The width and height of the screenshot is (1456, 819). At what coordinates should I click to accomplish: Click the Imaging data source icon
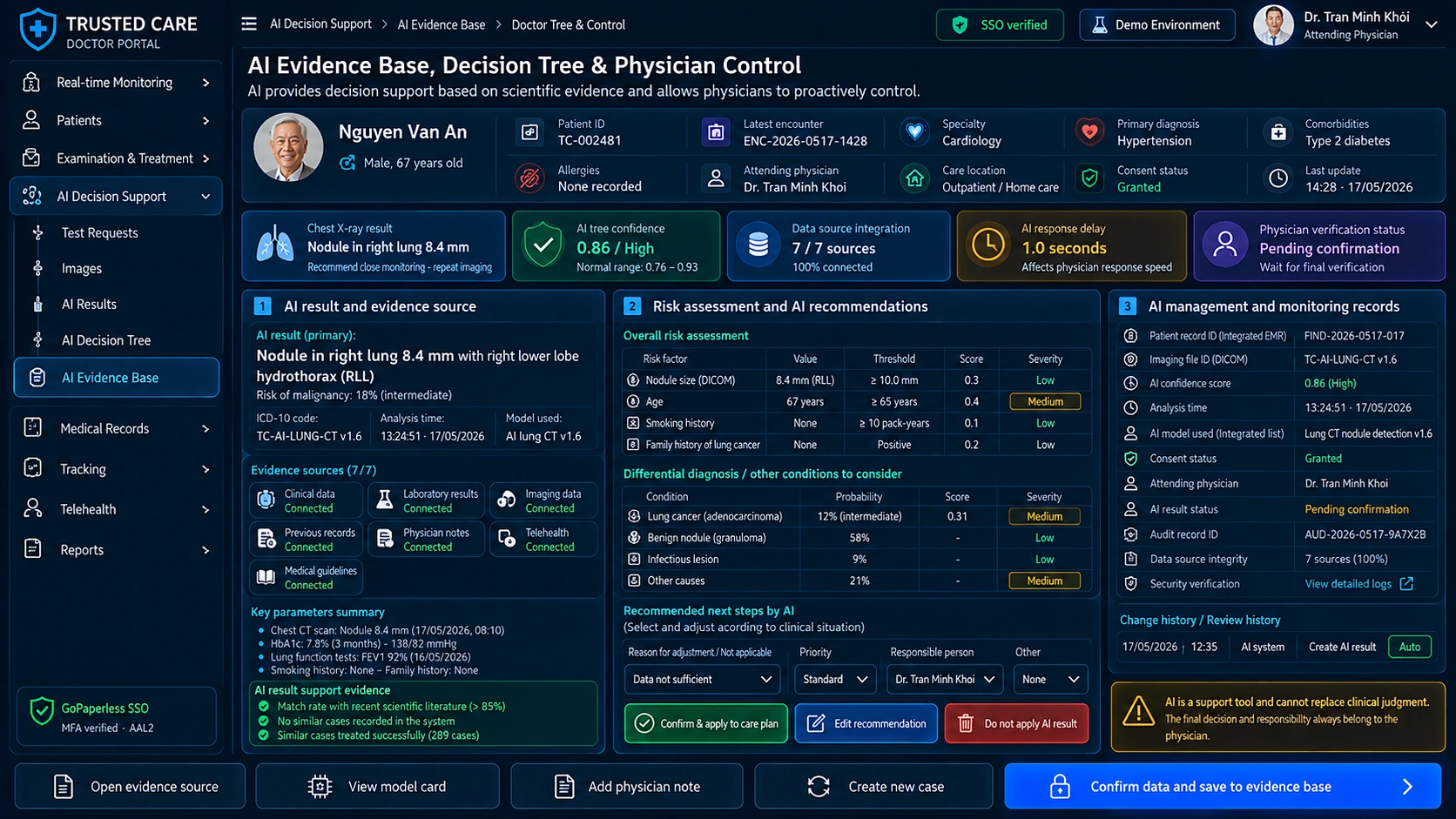click(x=506, y=500)
